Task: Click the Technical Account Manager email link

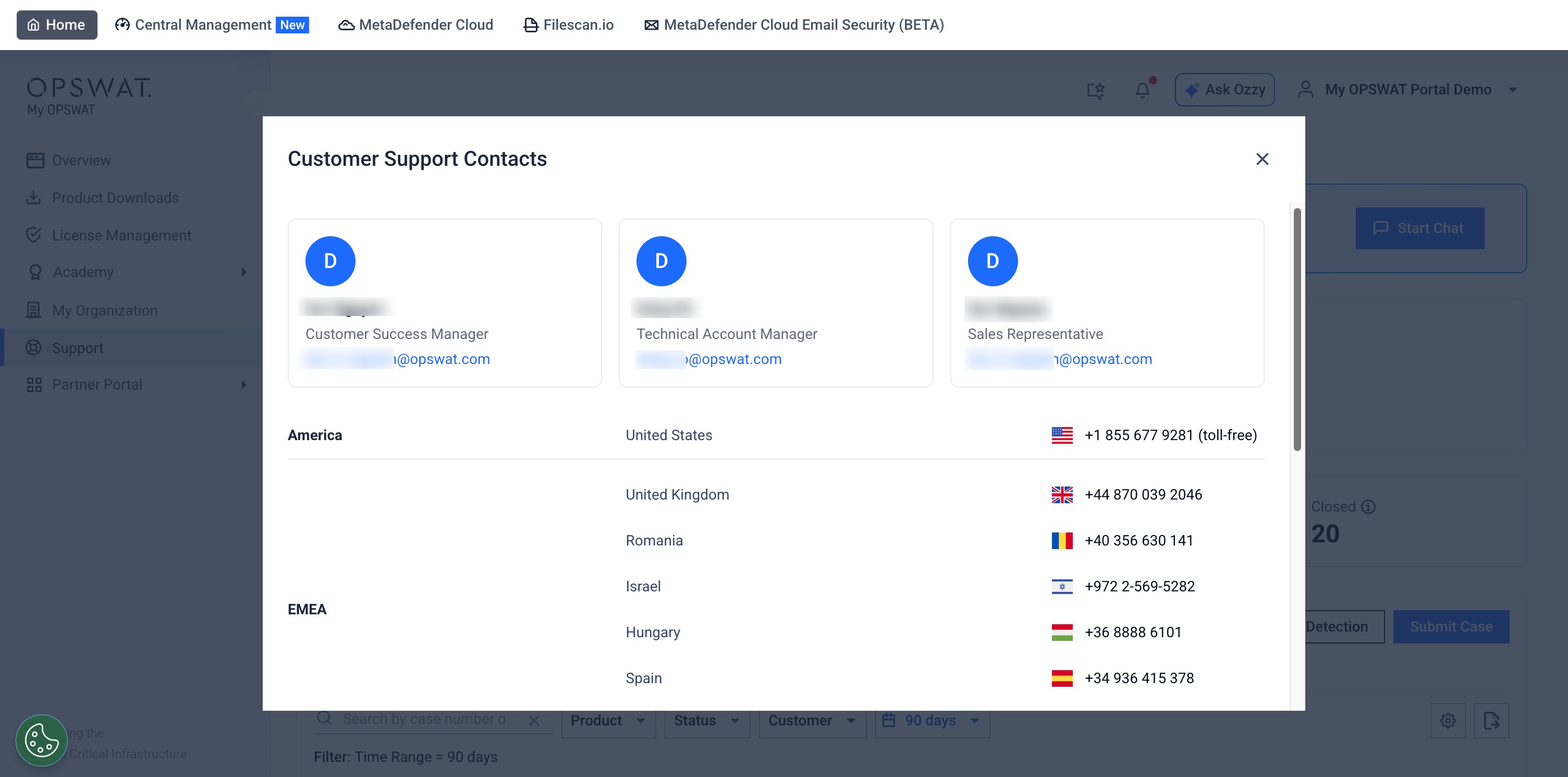Action: pos(733,359)
